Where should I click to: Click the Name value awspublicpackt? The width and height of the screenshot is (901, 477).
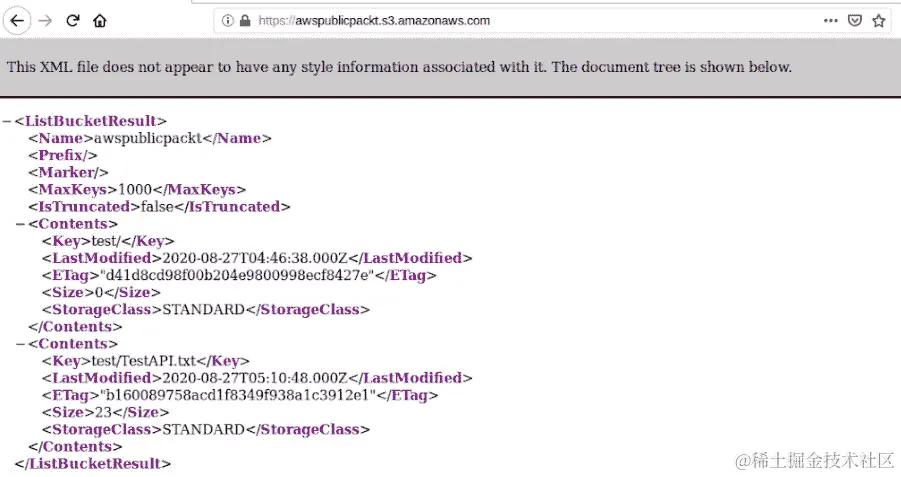[148, 139]
